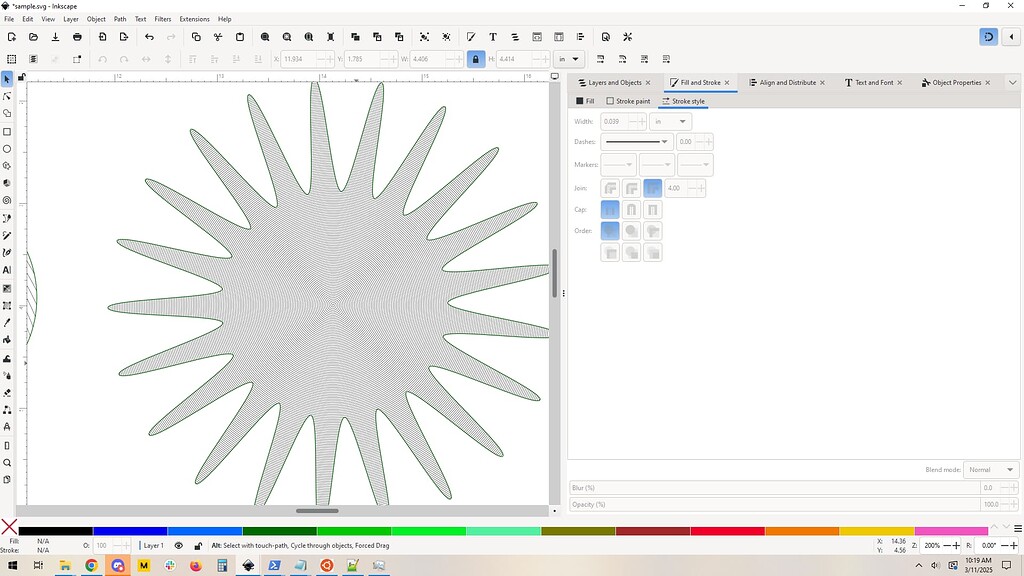Close the Text and Font tab

pyautogui.click(x=900, y=83)
